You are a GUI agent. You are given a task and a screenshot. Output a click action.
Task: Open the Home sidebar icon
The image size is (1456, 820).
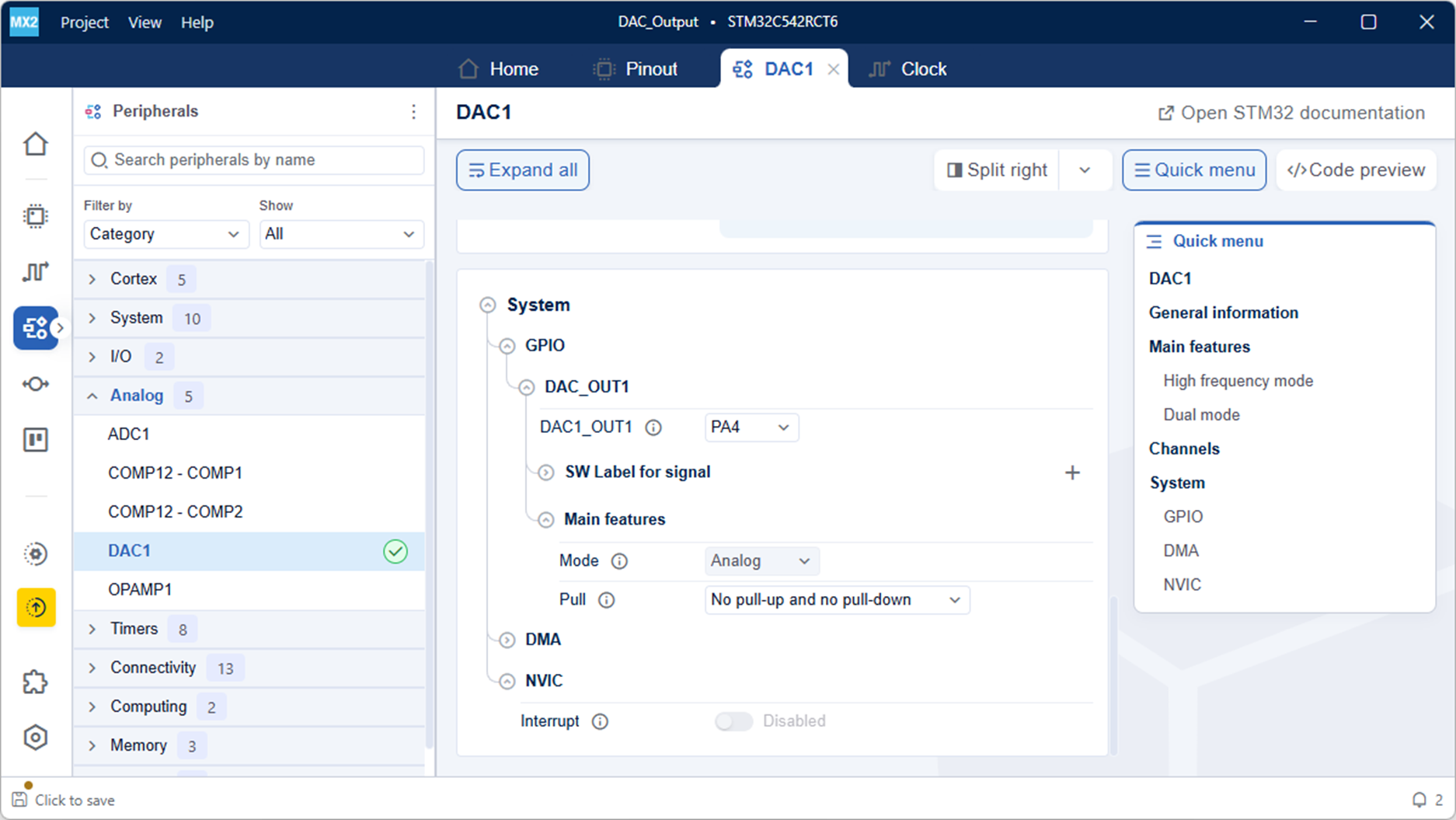click(36, 144)
